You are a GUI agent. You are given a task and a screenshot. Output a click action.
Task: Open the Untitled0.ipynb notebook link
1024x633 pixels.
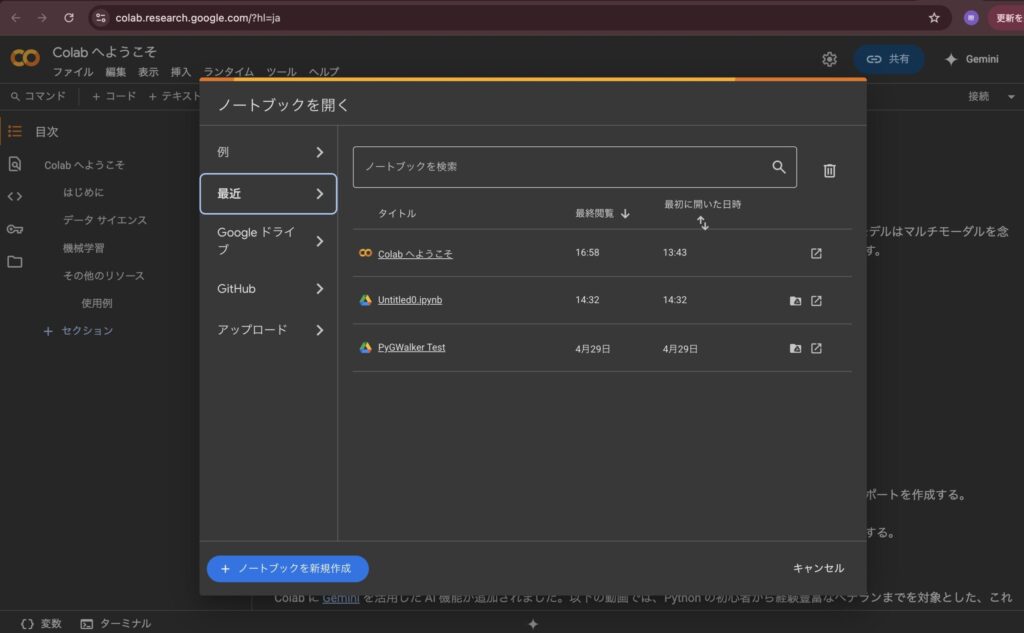(x=409, y=300)
